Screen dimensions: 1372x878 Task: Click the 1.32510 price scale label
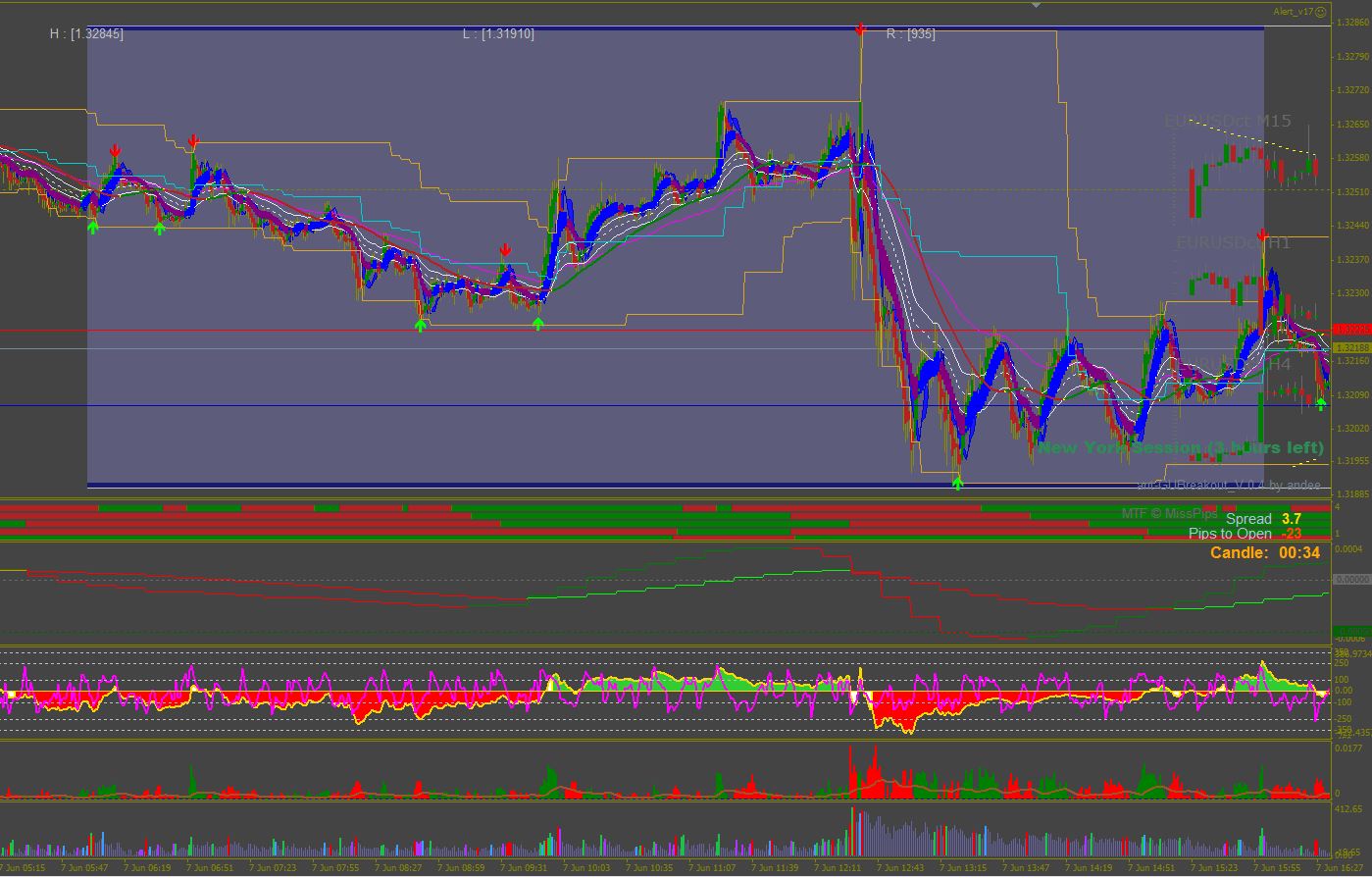click(x=1352, y=192)
